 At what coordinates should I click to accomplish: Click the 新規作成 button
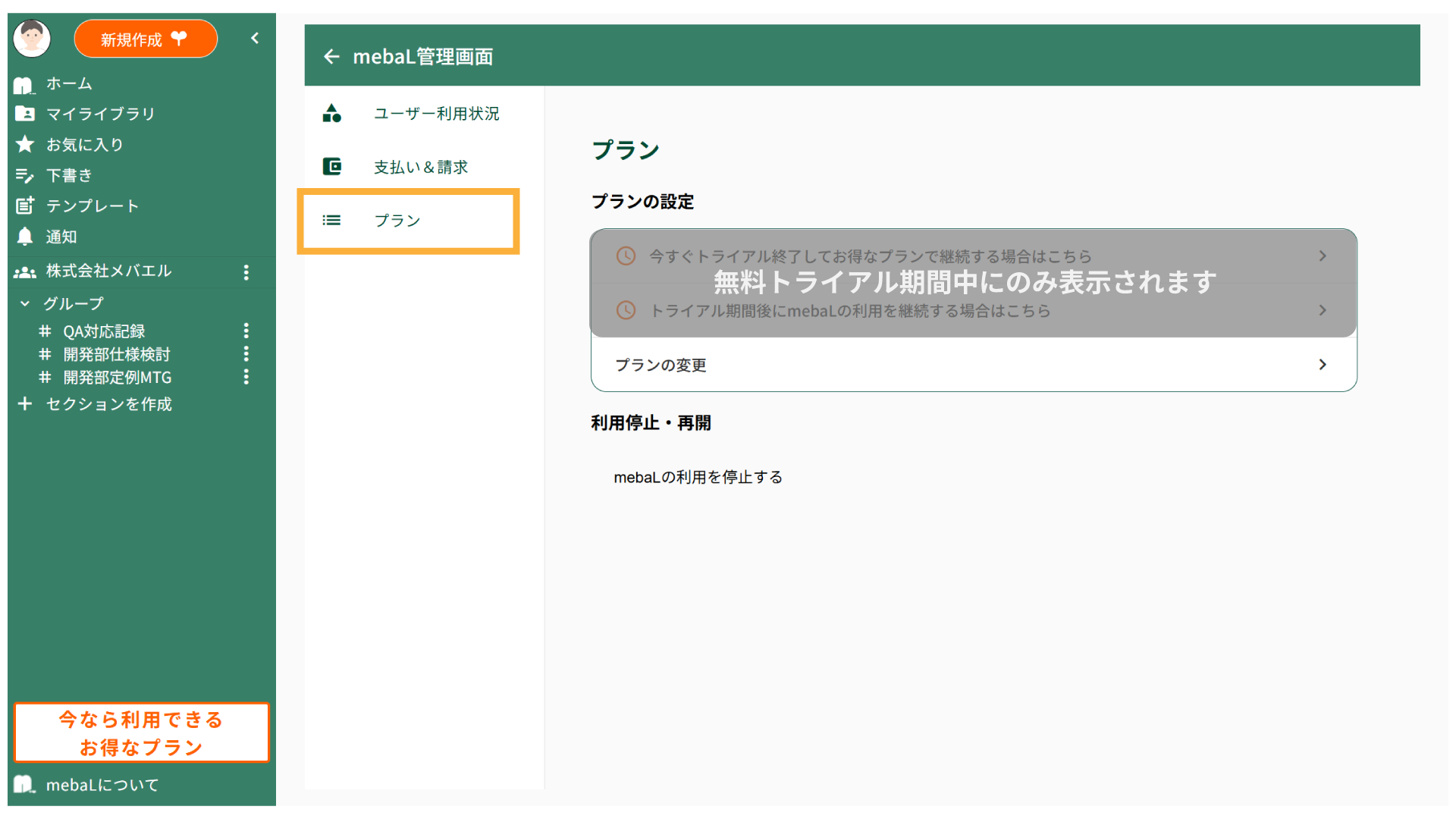[145, 39]
